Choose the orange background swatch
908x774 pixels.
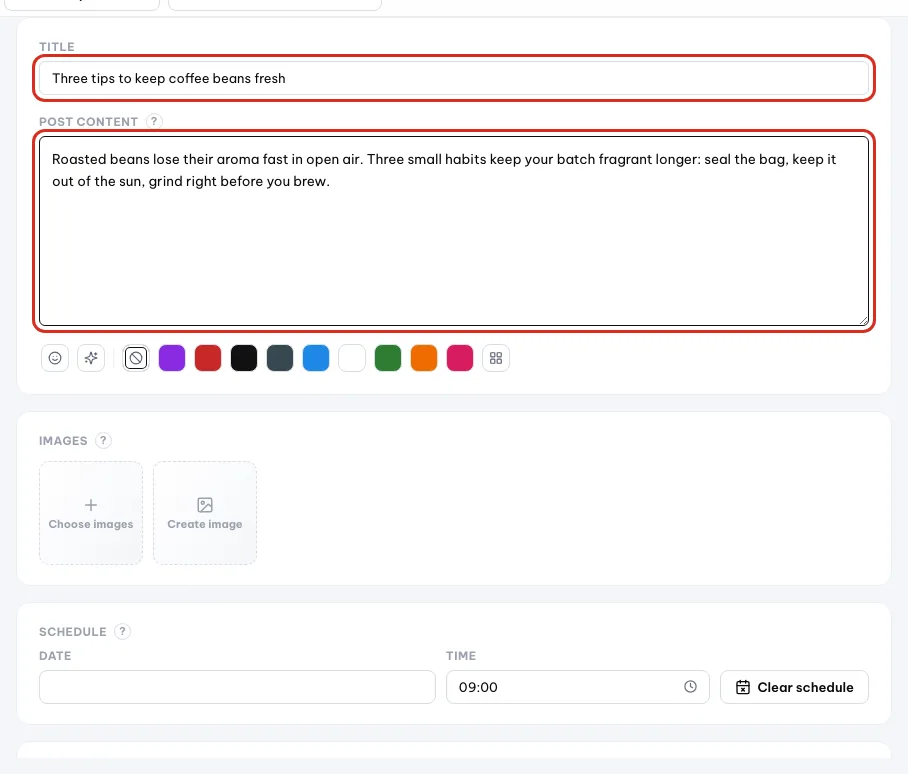[x=424, y=358]
